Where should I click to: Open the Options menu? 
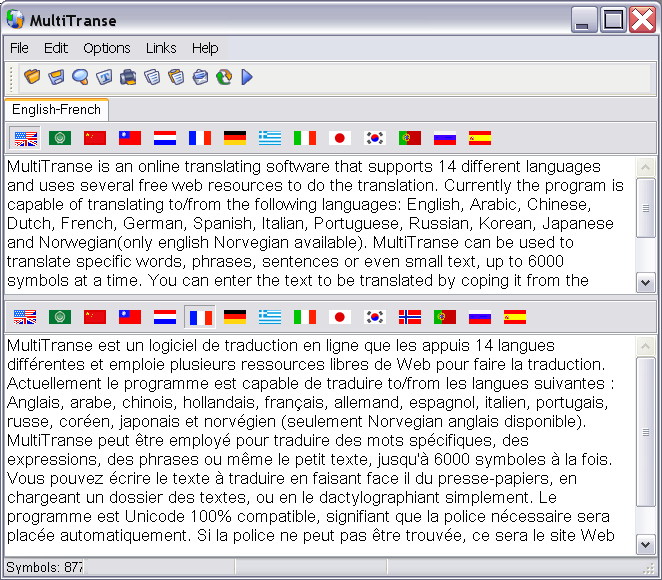[107, 48]
